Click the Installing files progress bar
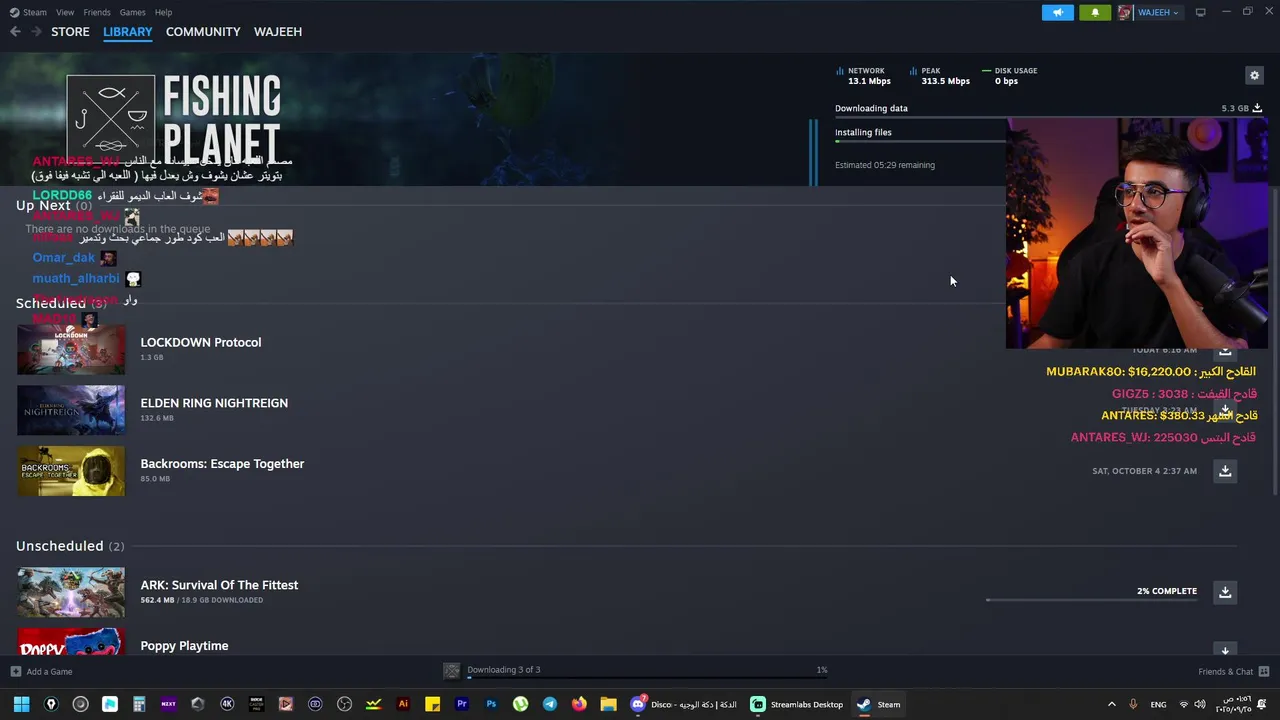 click(920, 142)
